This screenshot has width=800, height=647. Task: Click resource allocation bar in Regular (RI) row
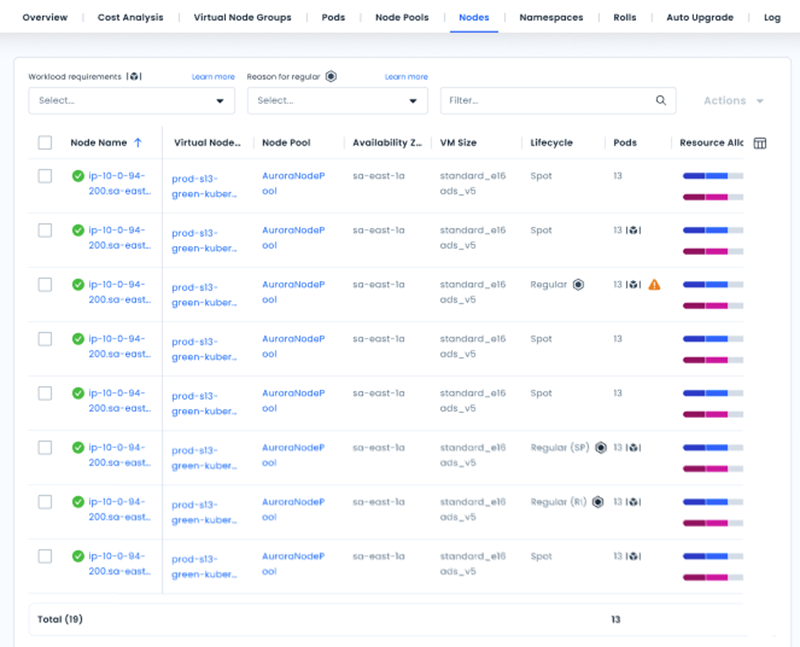[712, 502]
